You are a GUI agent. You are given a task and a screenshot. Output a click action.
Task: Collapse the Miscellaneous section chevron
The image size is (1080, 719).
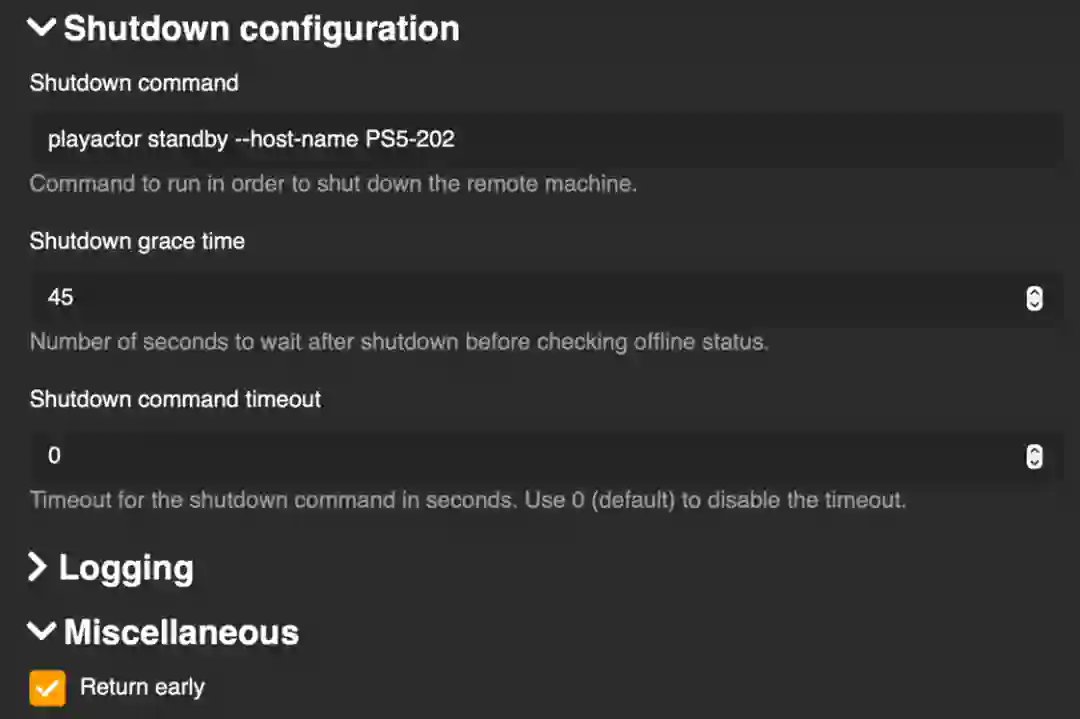42,631
